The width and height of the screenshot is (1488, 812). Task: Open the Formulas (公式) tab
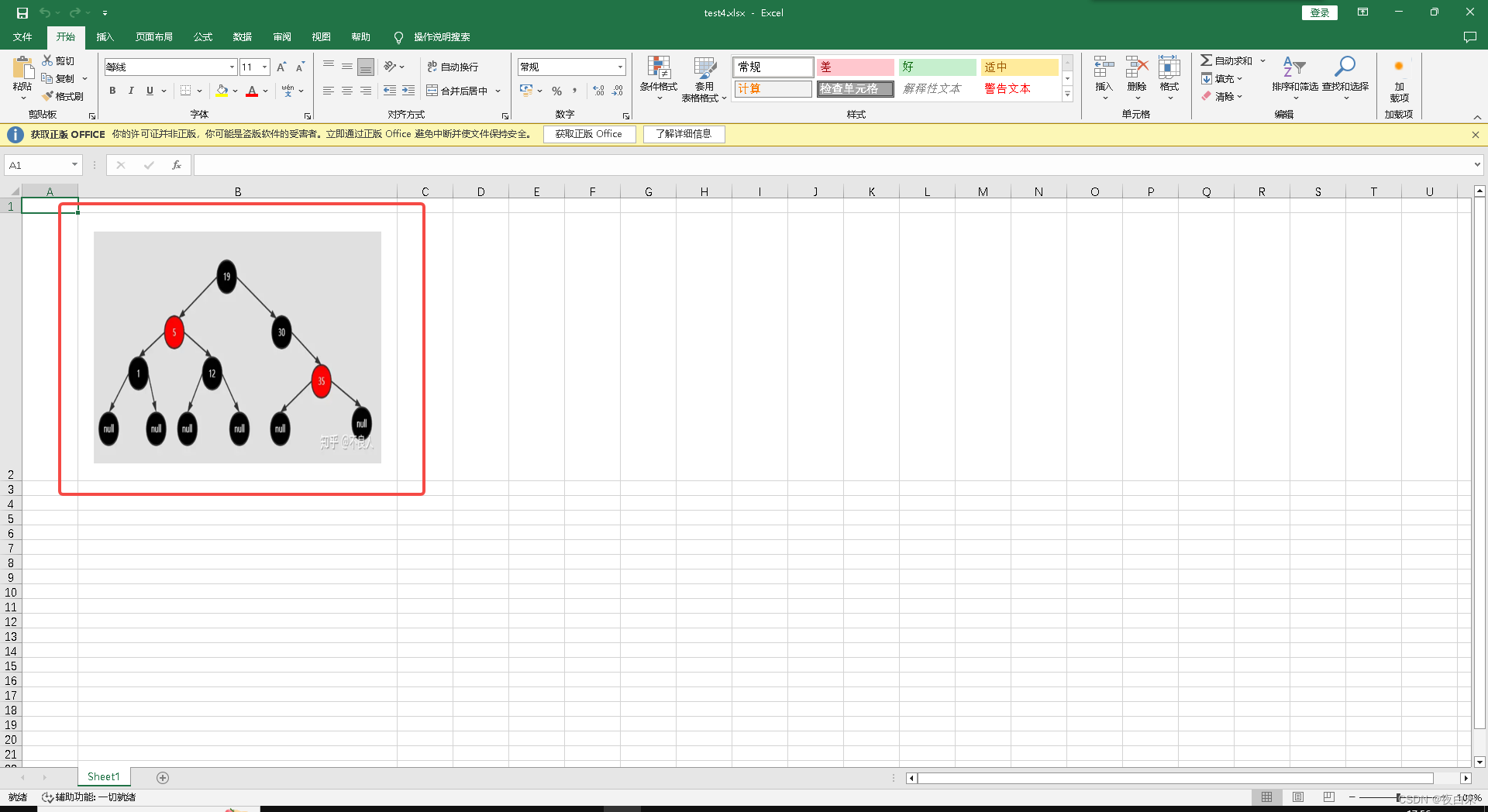point(202,37)
